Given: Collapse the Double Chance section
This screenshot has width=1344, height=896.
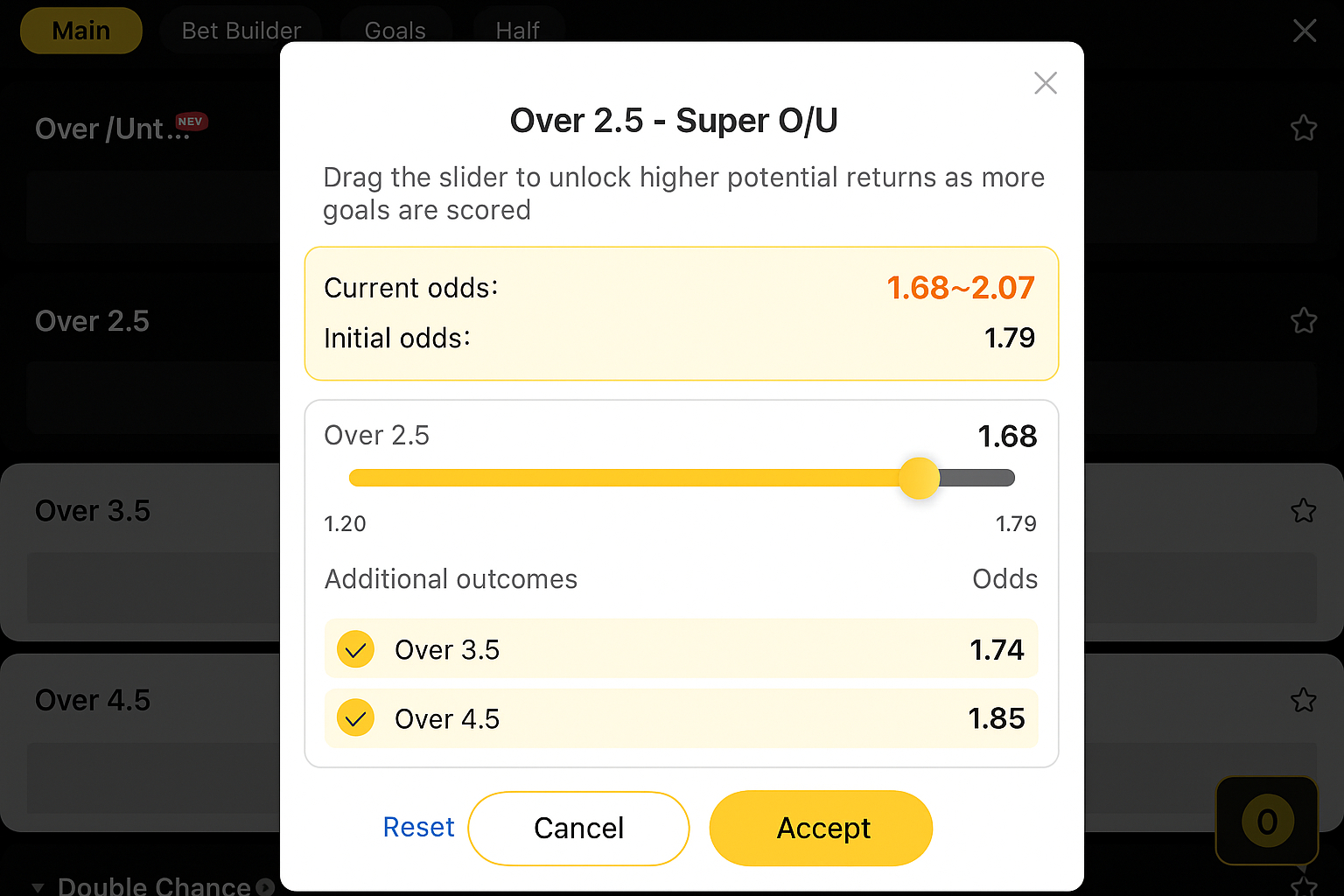Looking at the screenshot, I should [38, 887].
